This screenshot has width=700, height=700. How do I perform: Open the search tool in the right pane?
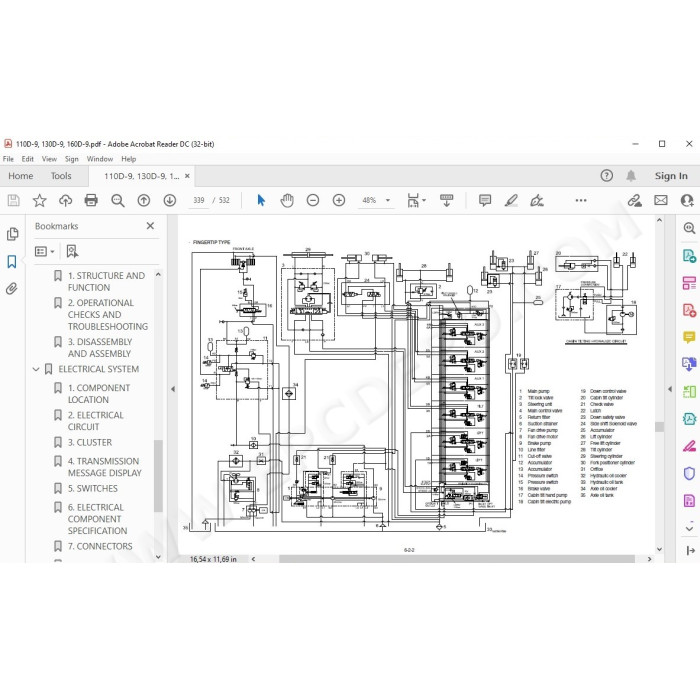(689, 228)
